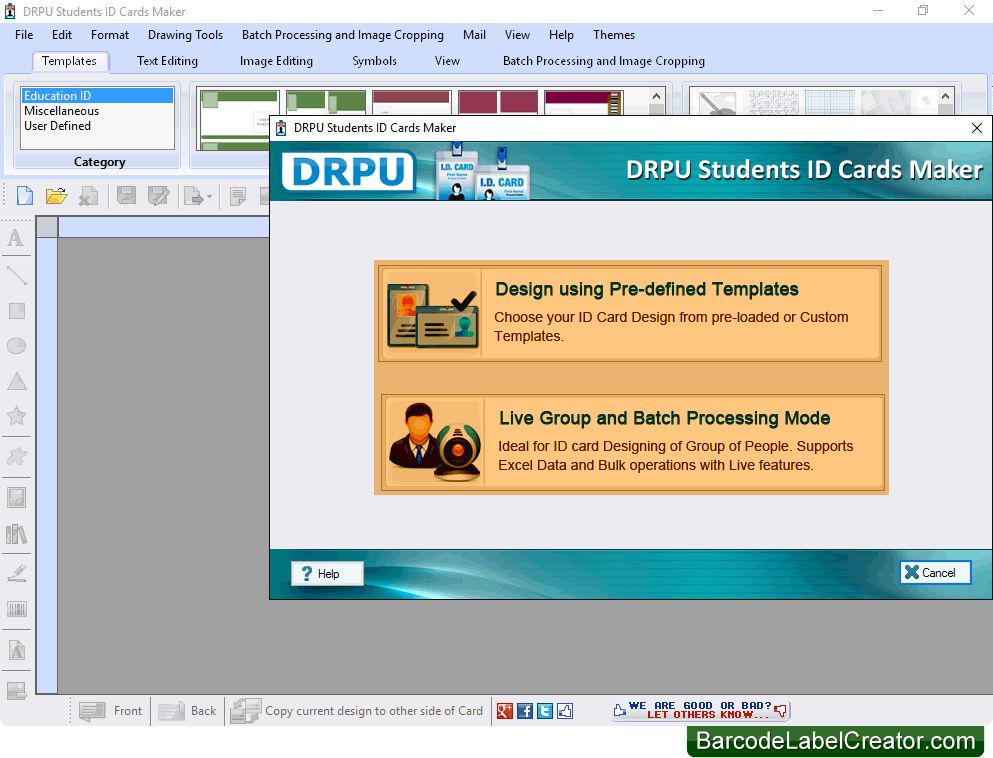
Task: Select the Signature pen tool
Action: [x=16, y=573]
